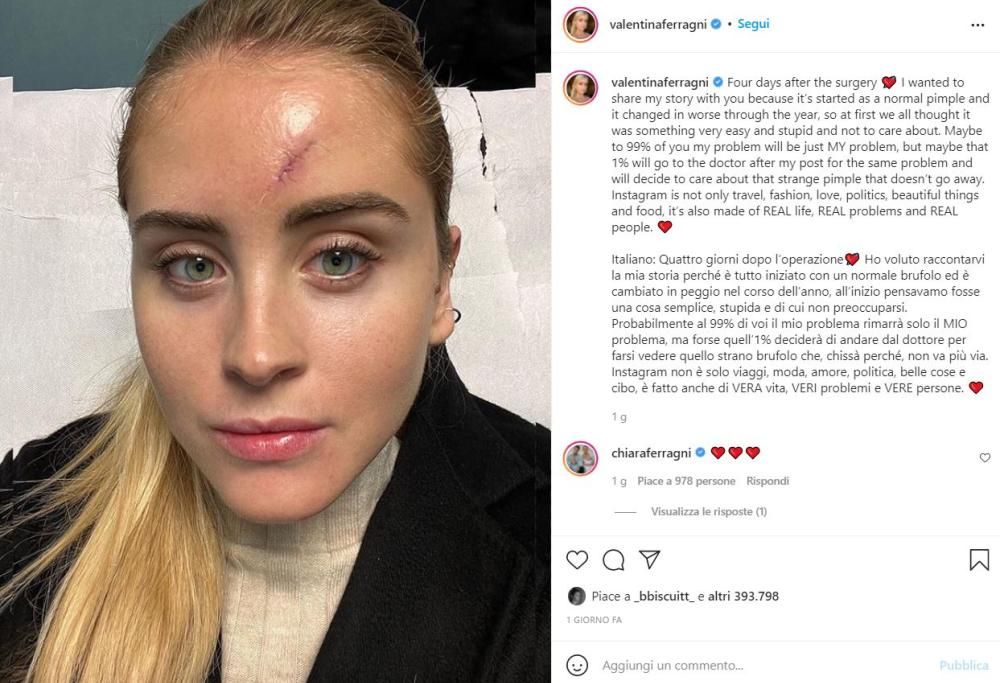The width and height of the screenshot is (1000, 683).
Task: Open the three-dot more options menu
Action: click(x=977, y=25)
